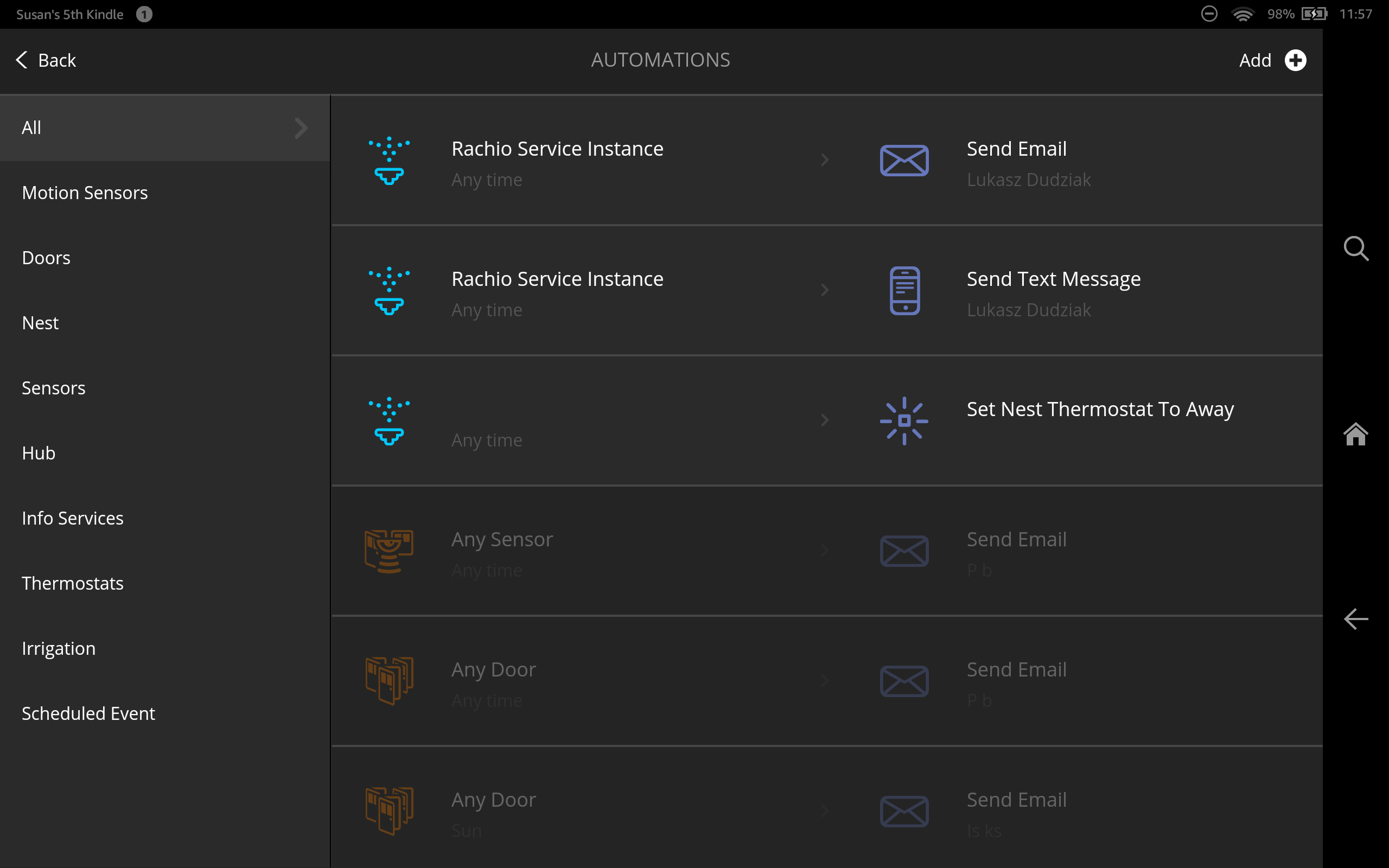Click the Send Email envelope icon next to Lukasz Dudziak

pyautogui.click(x=903, y=161)
